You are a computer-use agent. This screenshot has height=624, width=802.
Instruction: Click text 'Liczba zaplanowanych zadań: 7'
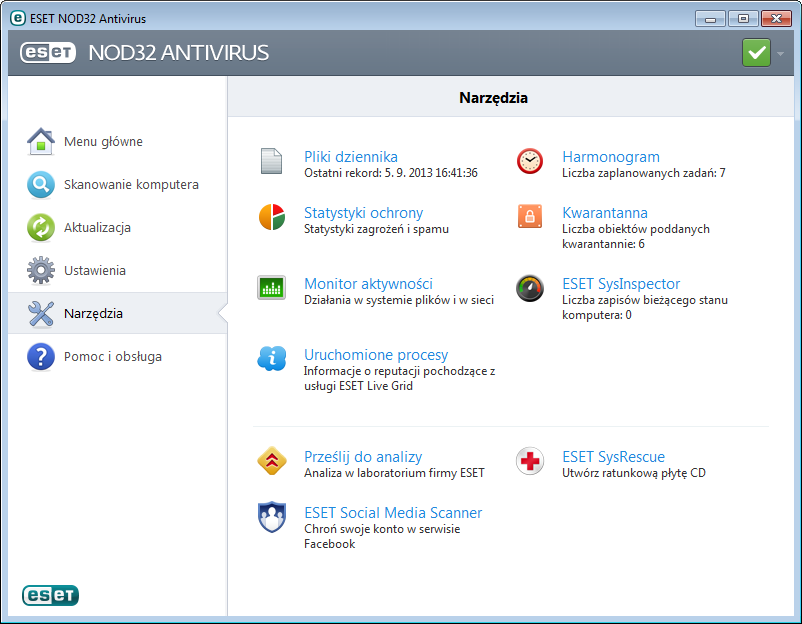pos(643,173)
